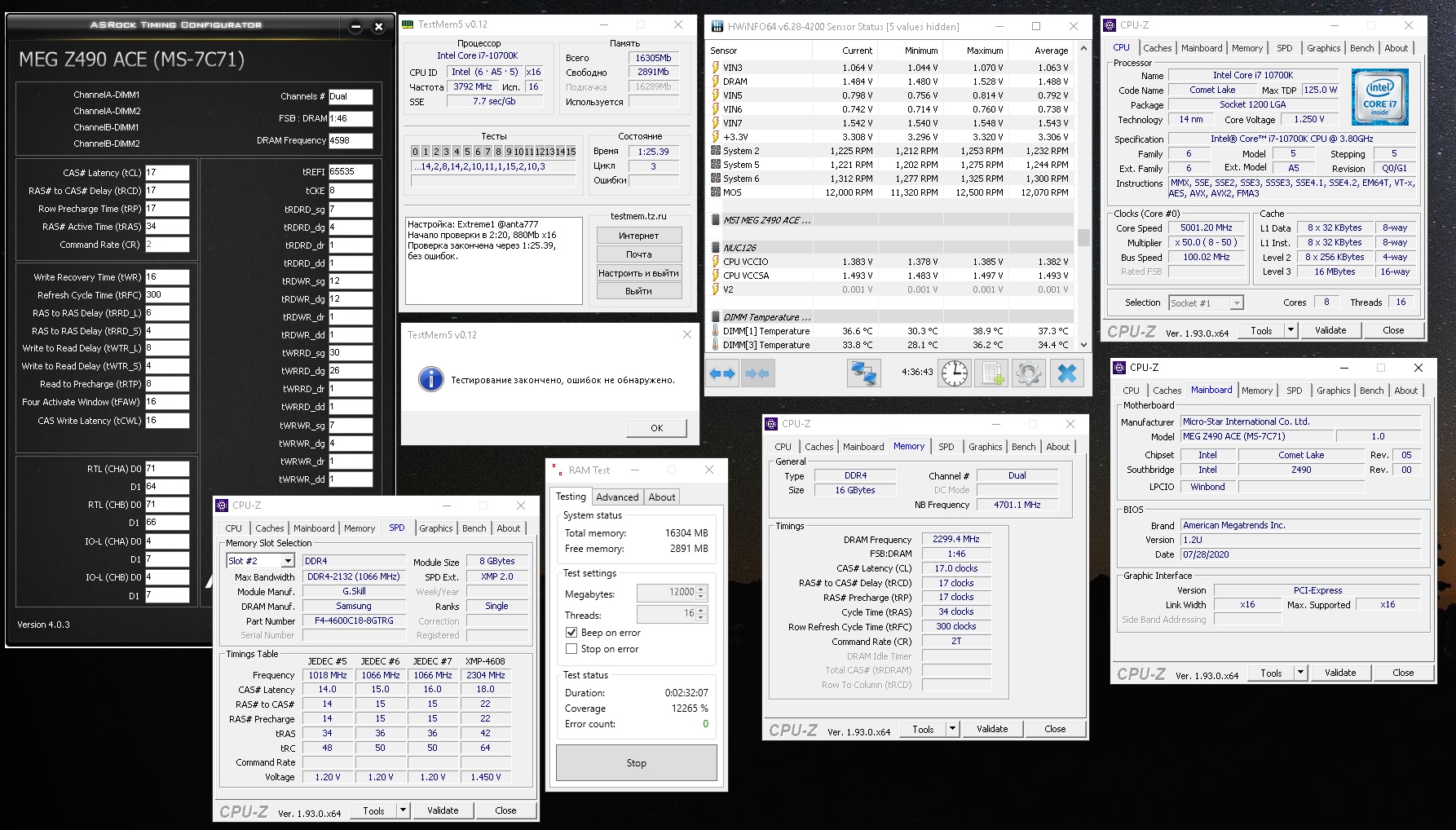Open the About tab in RAM Test
1456x830 pixels.
[x=662, y=497]
